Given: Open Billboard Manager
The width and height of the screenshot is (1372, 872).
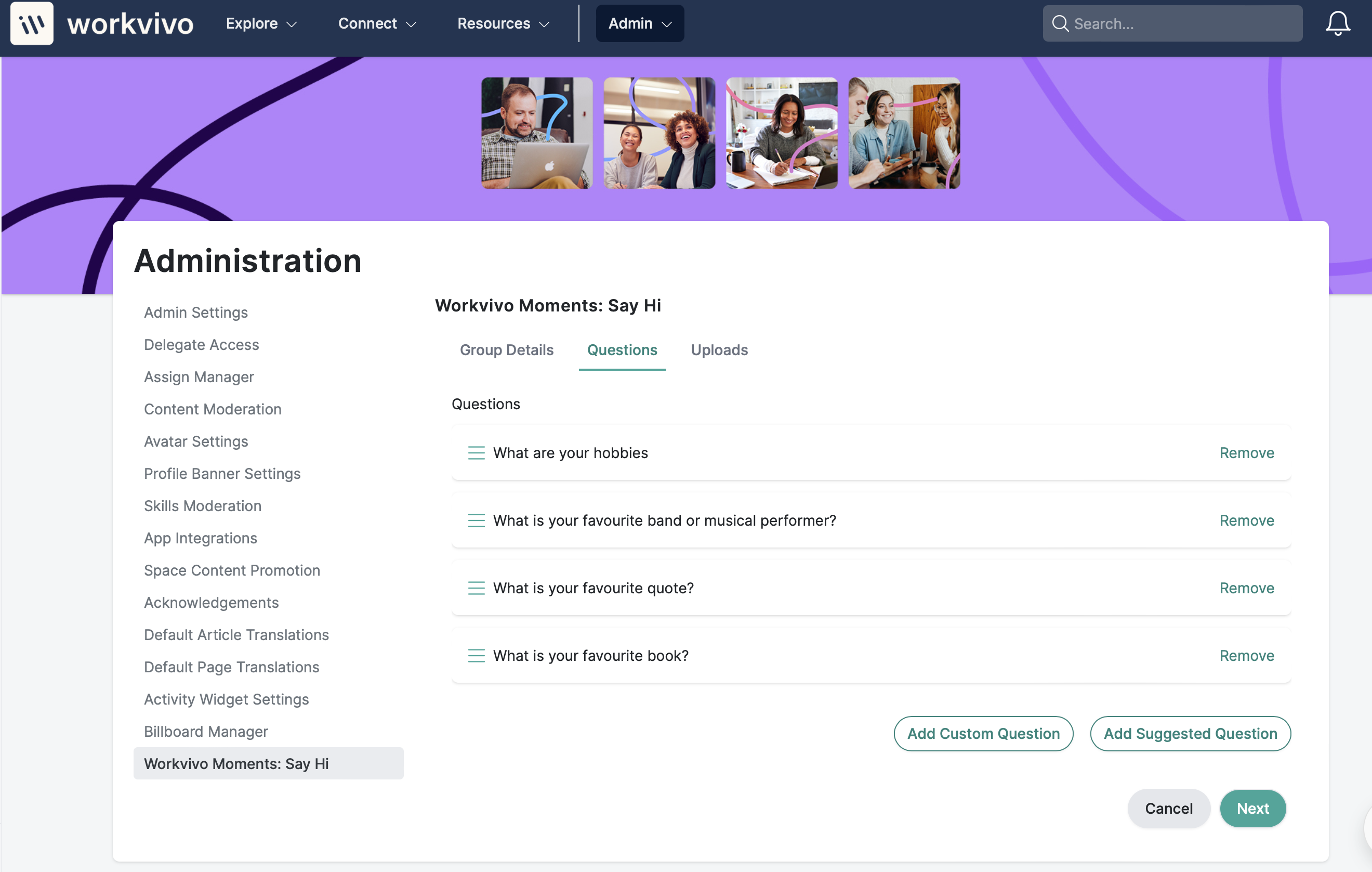Looking at the screenshot, I should [x=206, y=731].
